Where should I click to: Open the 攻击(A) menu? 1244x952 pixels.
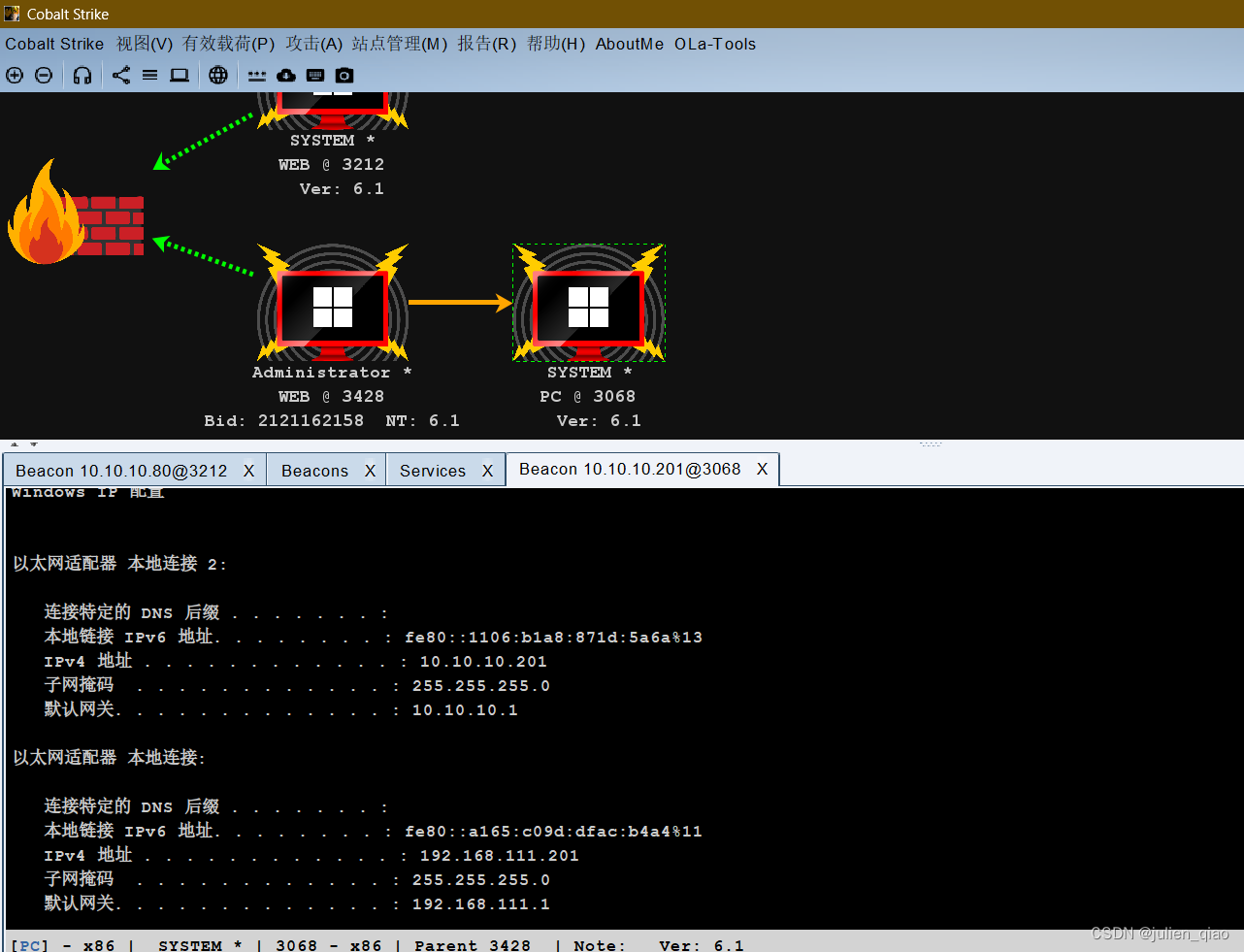pyautogui.click(x=314, y=44)
